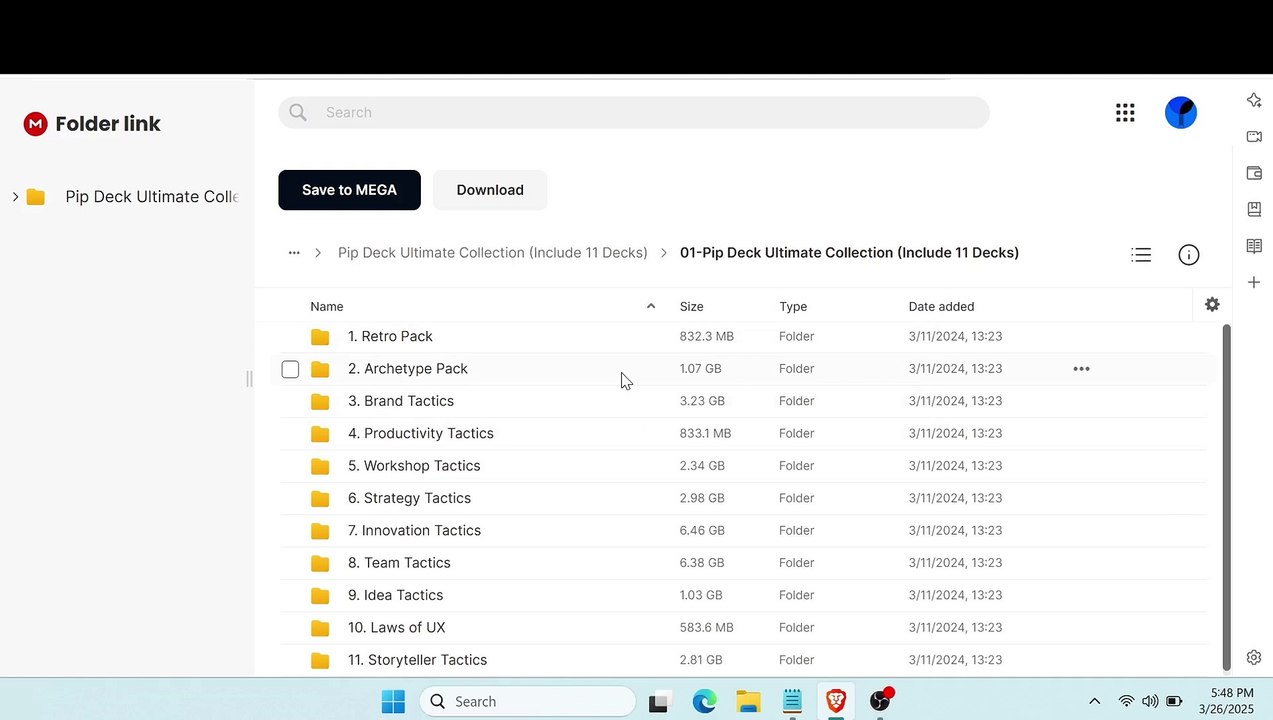Click the breadcrumb ellipsis menu
This screenshot has width=1273, height=720.
pyautogui.click(x=294, y=253)
